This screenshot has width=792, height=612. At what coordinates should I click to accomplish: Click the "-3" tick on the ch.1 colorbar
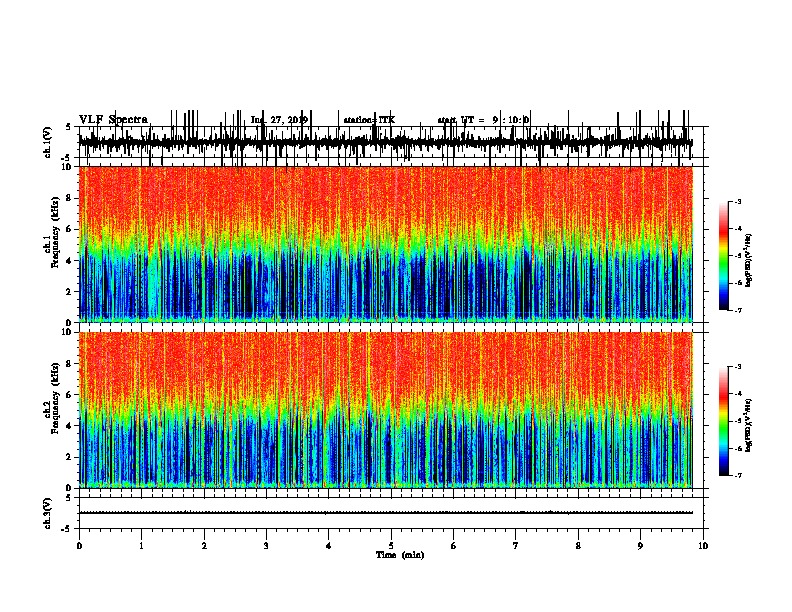point(737,201)
